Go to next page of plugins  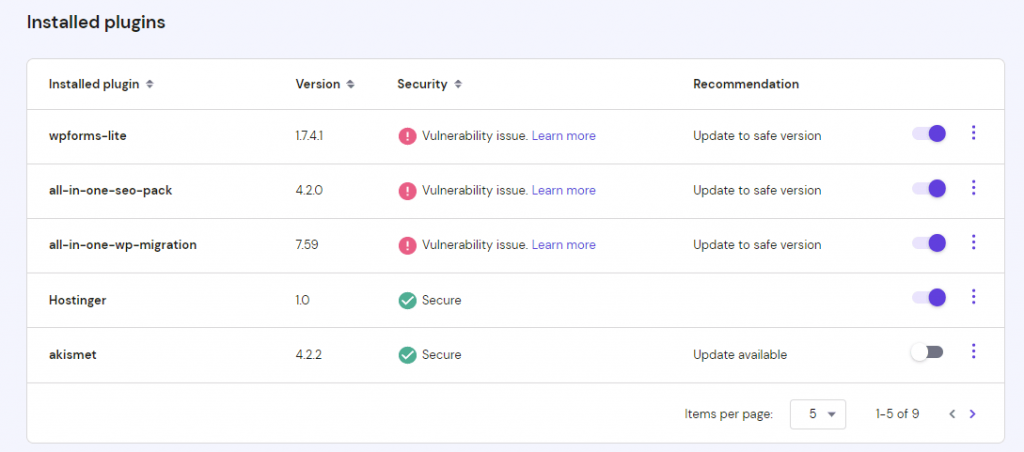972,413
